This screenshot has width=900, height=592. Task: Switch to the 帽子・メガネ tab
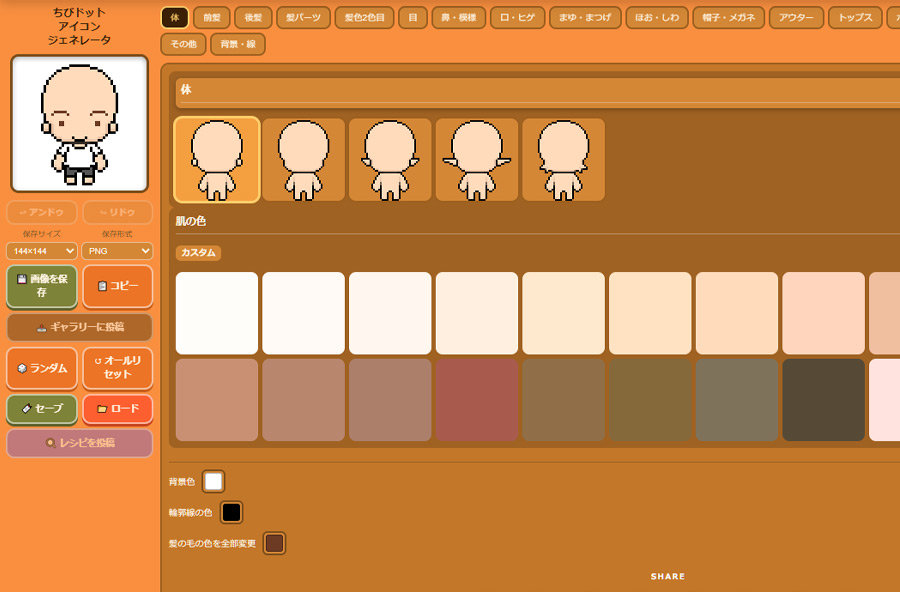(728, 18)
